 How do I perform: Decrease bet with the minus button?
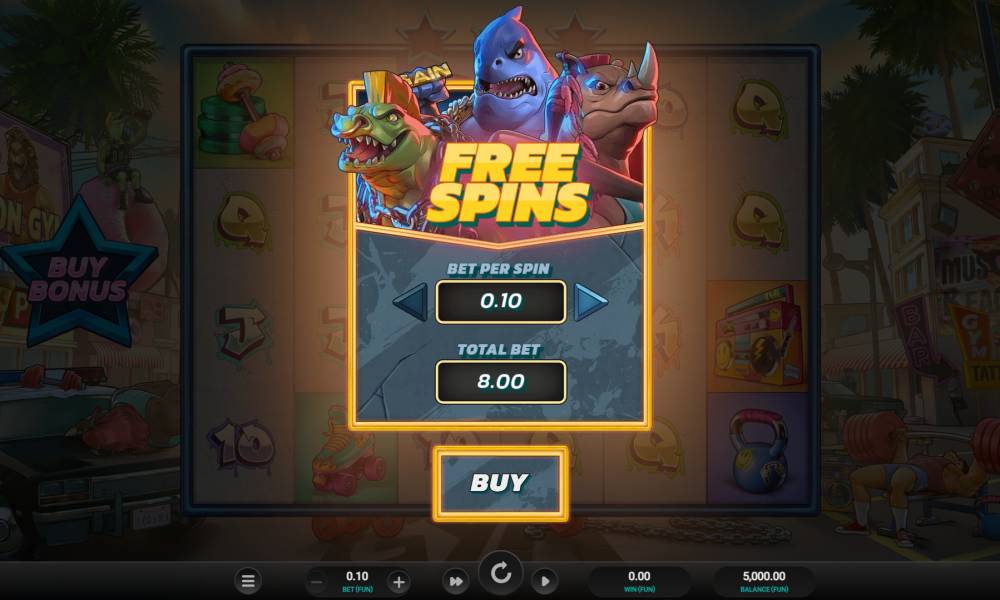316,582
